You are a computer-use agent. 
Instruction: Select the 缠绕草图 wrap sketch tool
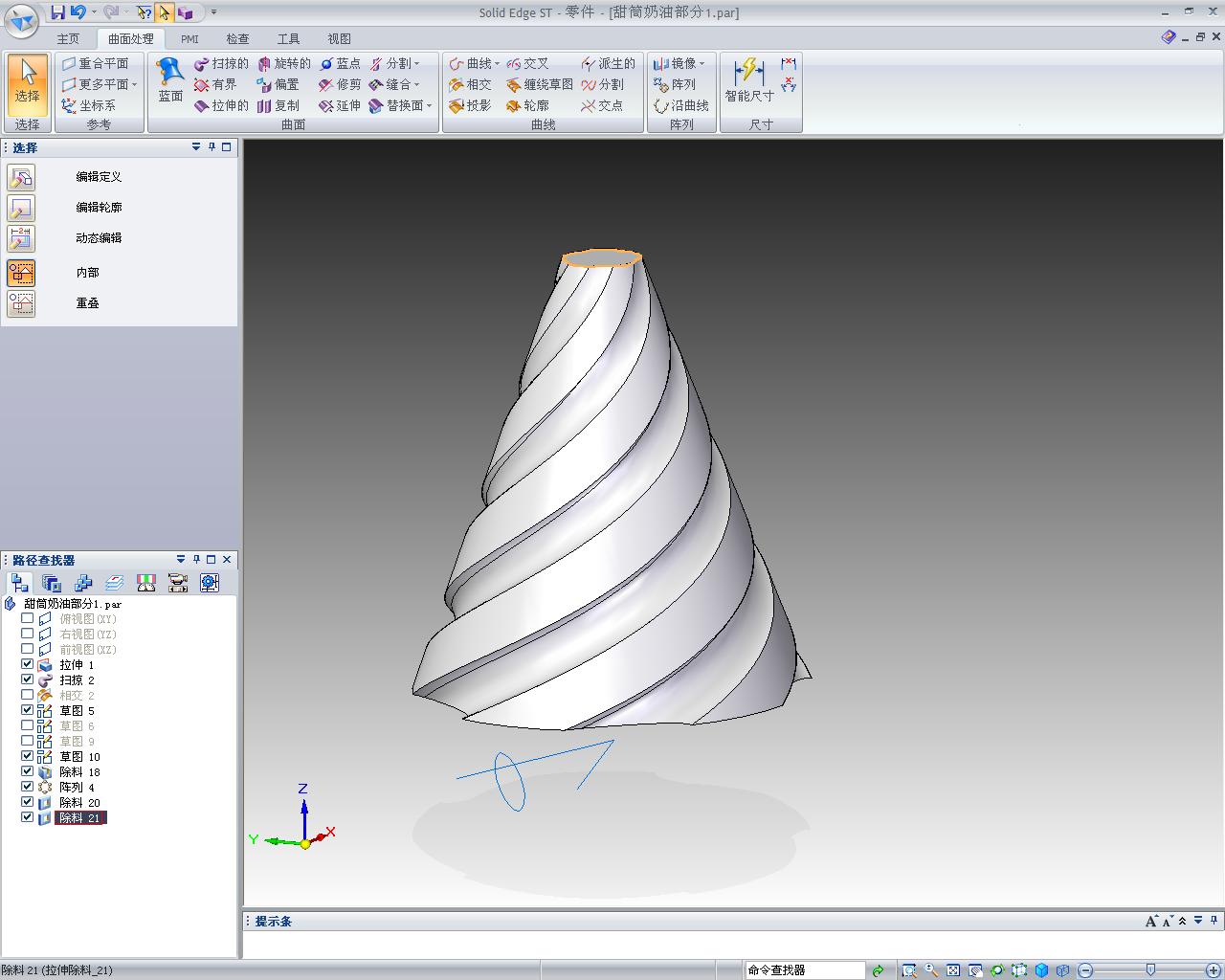[x=540, y=84]
